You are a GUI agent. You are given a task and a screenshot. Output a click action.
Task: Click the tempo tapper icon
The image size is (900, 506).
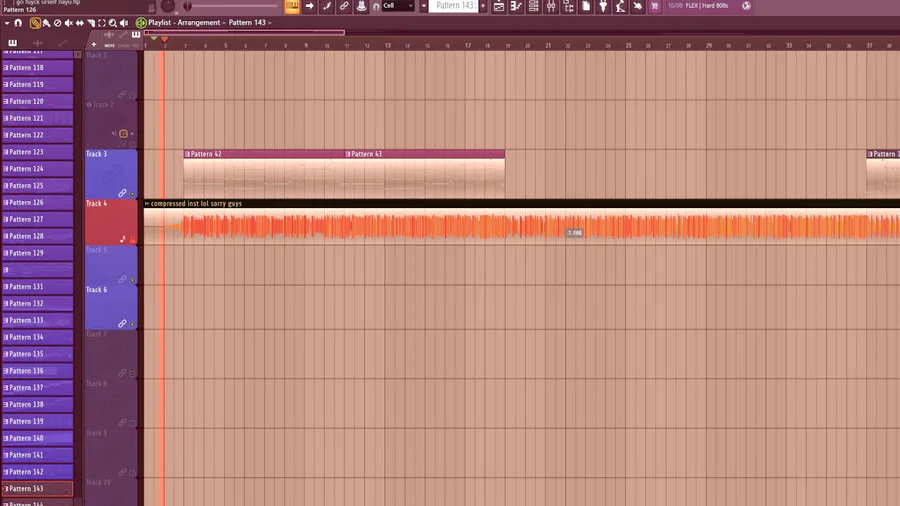620,6
